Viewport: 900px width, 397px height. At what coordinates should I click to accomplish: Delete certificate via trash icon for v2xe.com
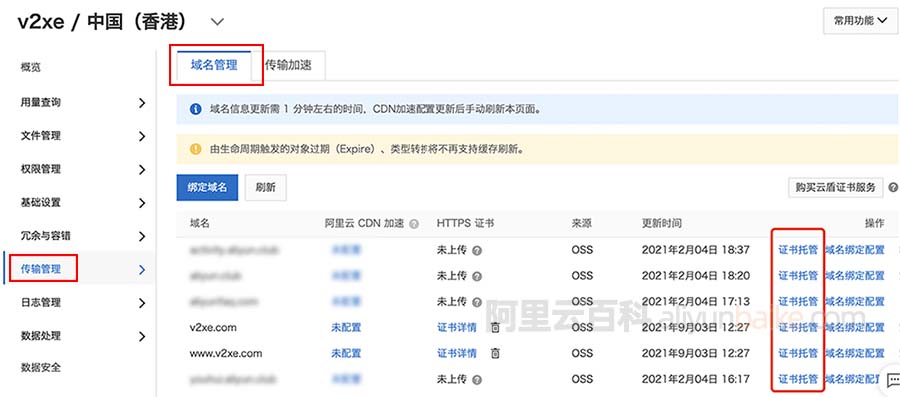(x=495, y=328)
